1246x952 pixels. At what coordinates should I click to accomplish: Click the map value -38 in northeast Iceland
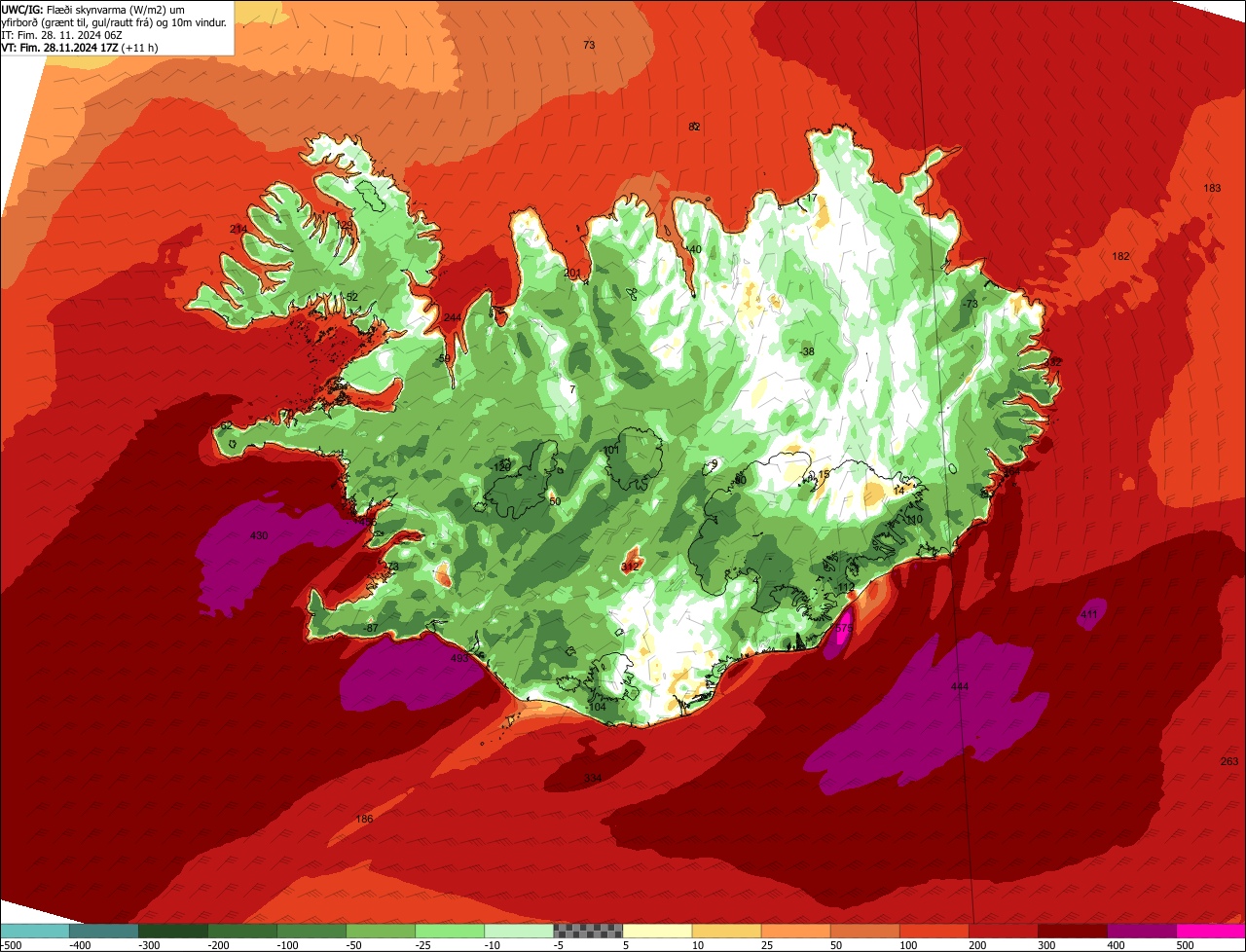click(x=807, y=352)
